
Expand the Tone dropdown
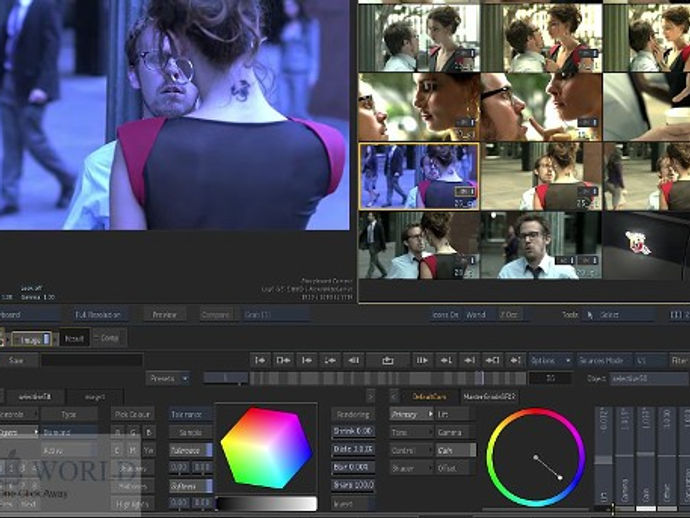pos(411,433)
